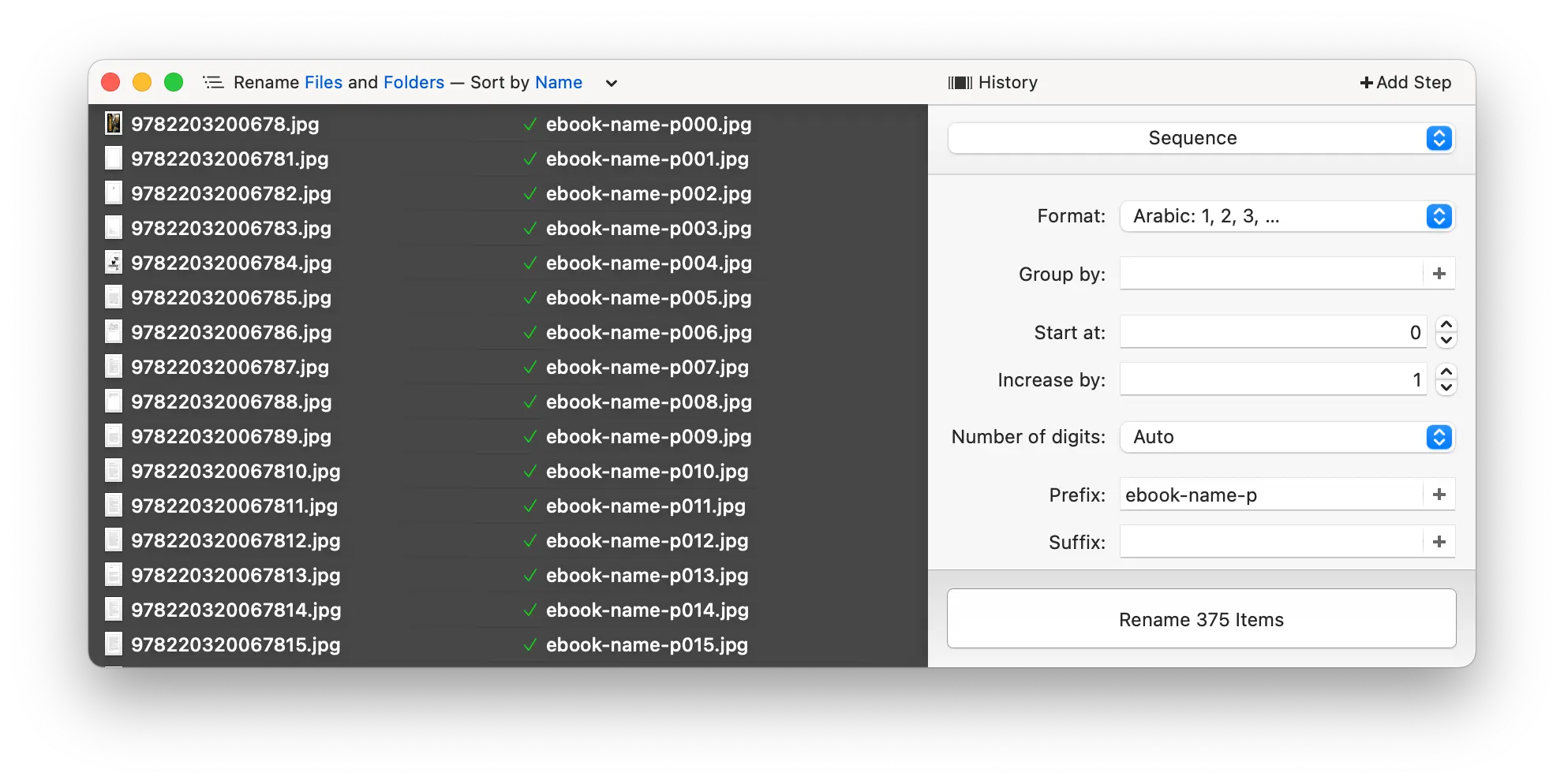Click new name ebook-name-p000.jpg
1564x784 pixels.
coord(649,124)
